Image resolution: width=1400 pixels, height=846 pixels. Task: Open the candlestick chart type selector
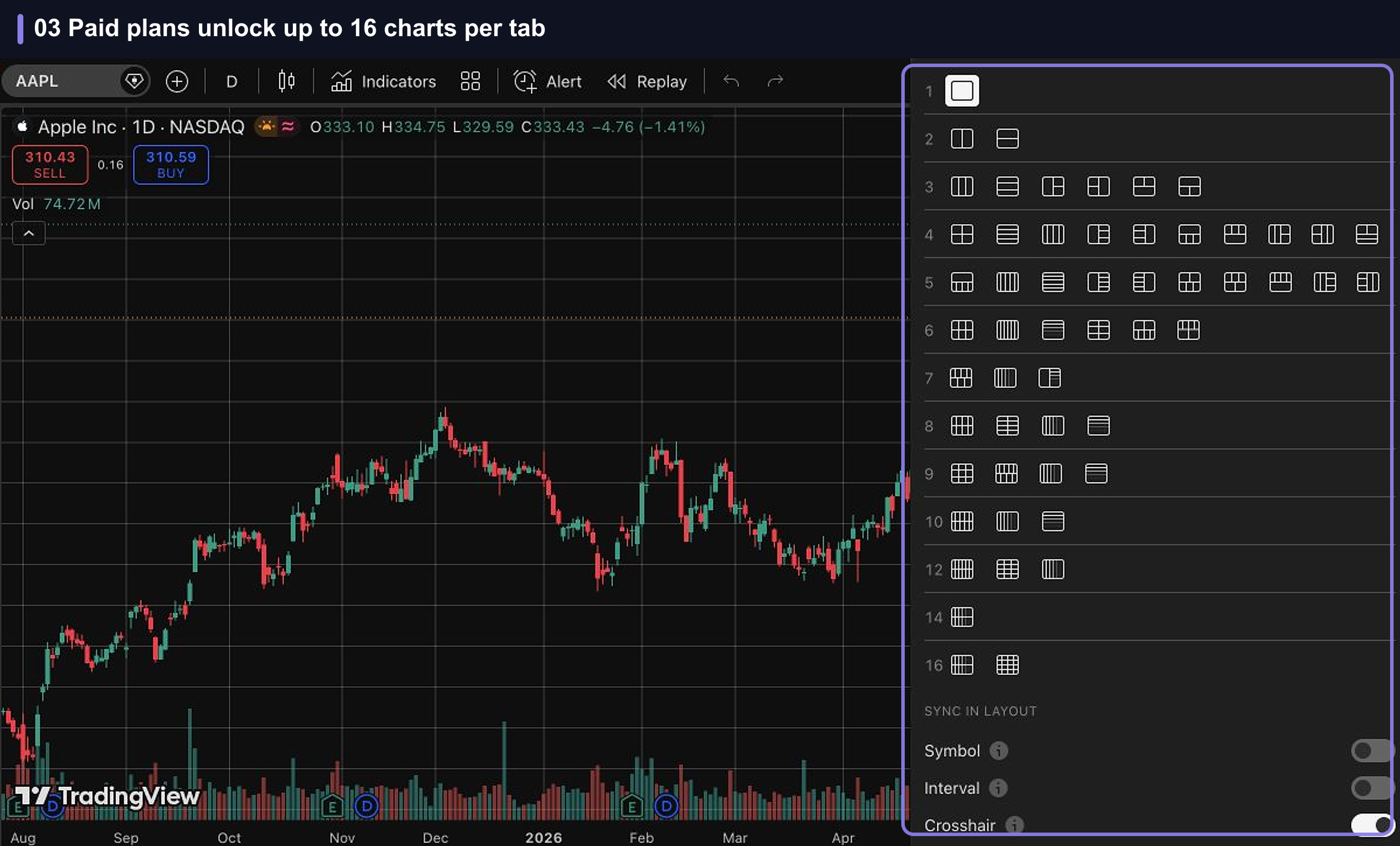coord(286,81)
